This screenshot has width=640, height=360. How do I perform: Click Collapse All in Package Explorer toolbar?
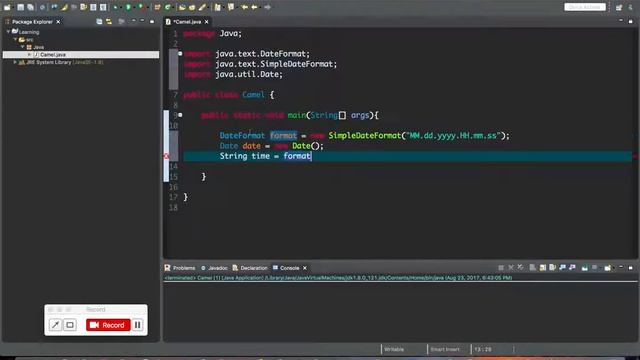[x=99, y=21]
